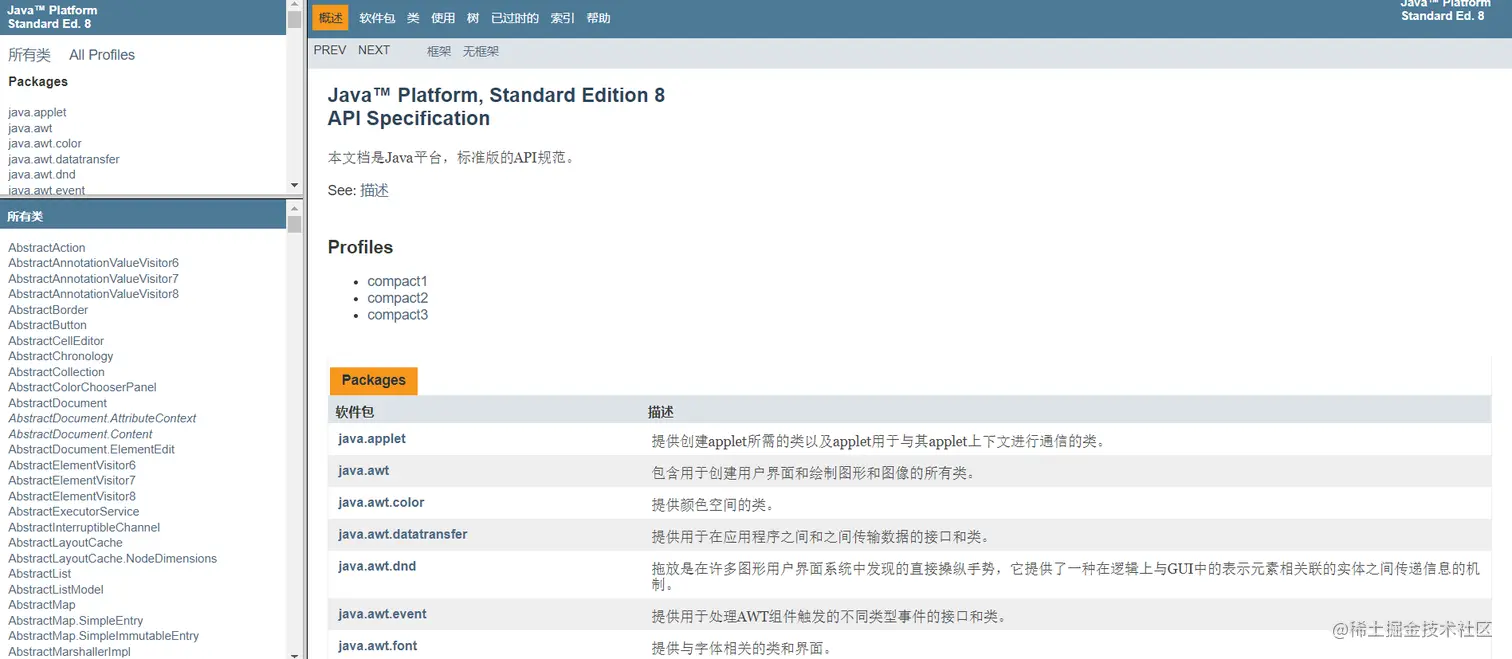Open AbstractMap.SimpleEntry class
The width and height of the screenshot is (1512, 659).
coord(76,620)
